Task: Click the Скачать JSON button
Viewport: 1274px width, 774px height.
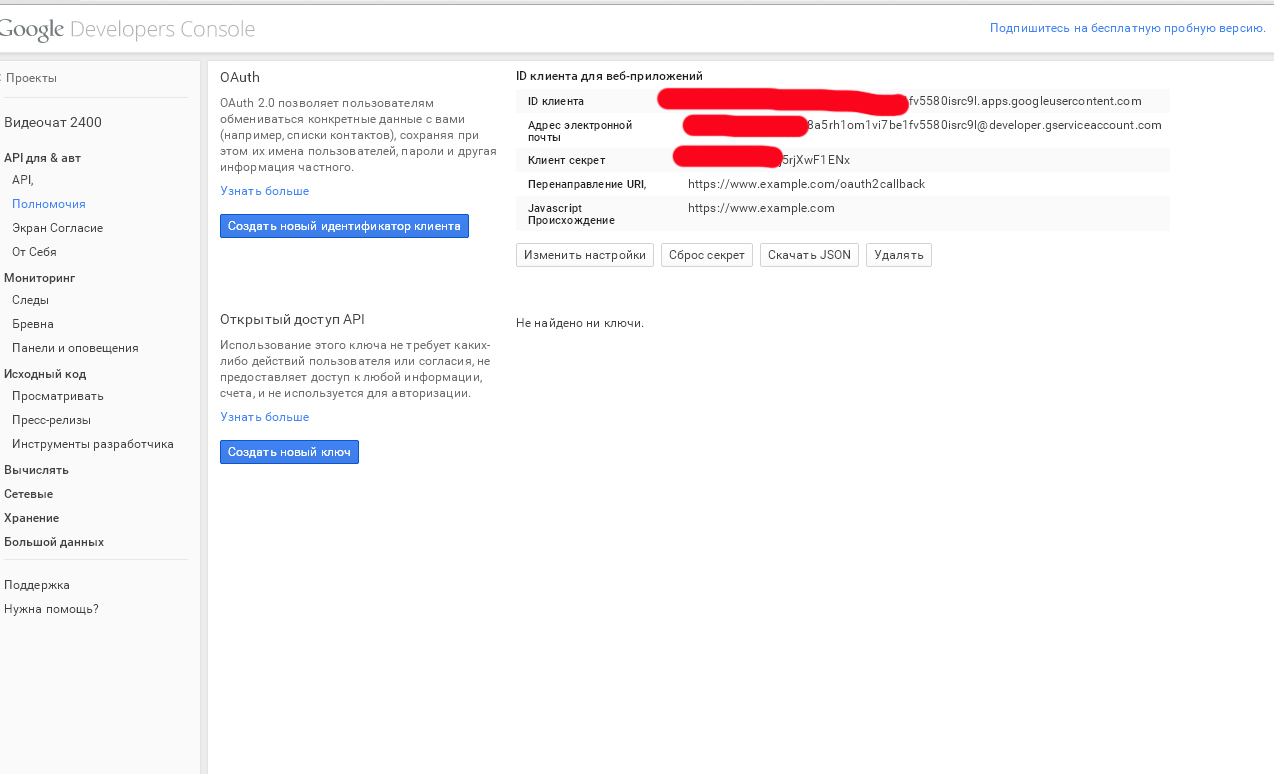Action: tap(809, 255)
